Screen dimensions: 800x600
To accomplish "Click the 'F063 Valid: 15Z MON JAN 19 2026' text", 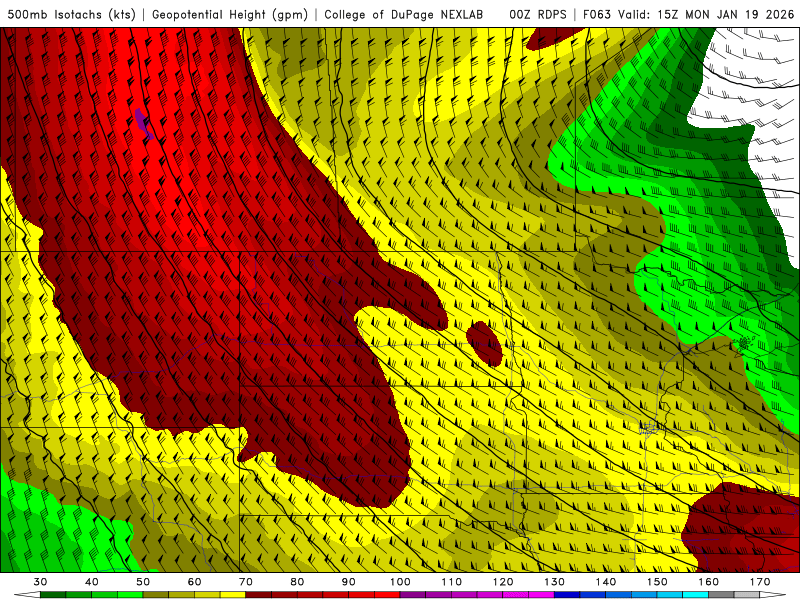I will coord(688,14).
